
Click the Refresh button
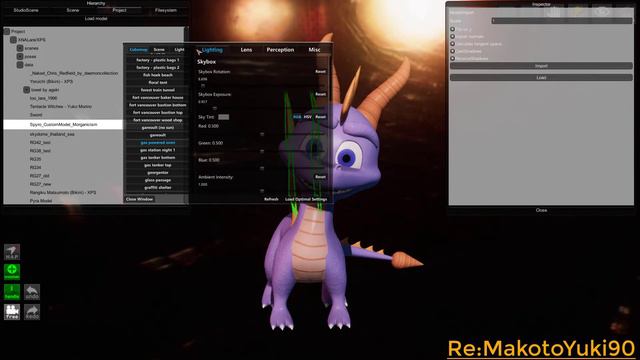[x=271, y=199]
